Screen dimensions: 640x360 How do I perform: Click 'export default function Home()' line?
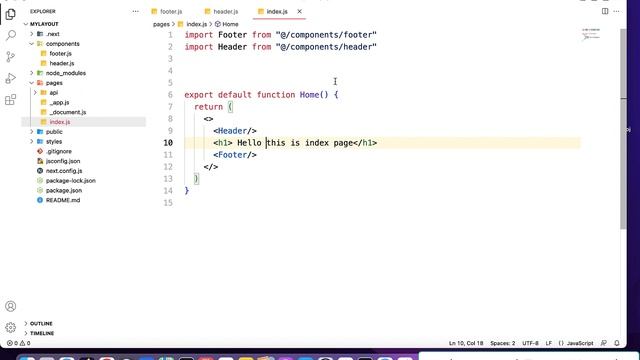click(x=261, y=95)
